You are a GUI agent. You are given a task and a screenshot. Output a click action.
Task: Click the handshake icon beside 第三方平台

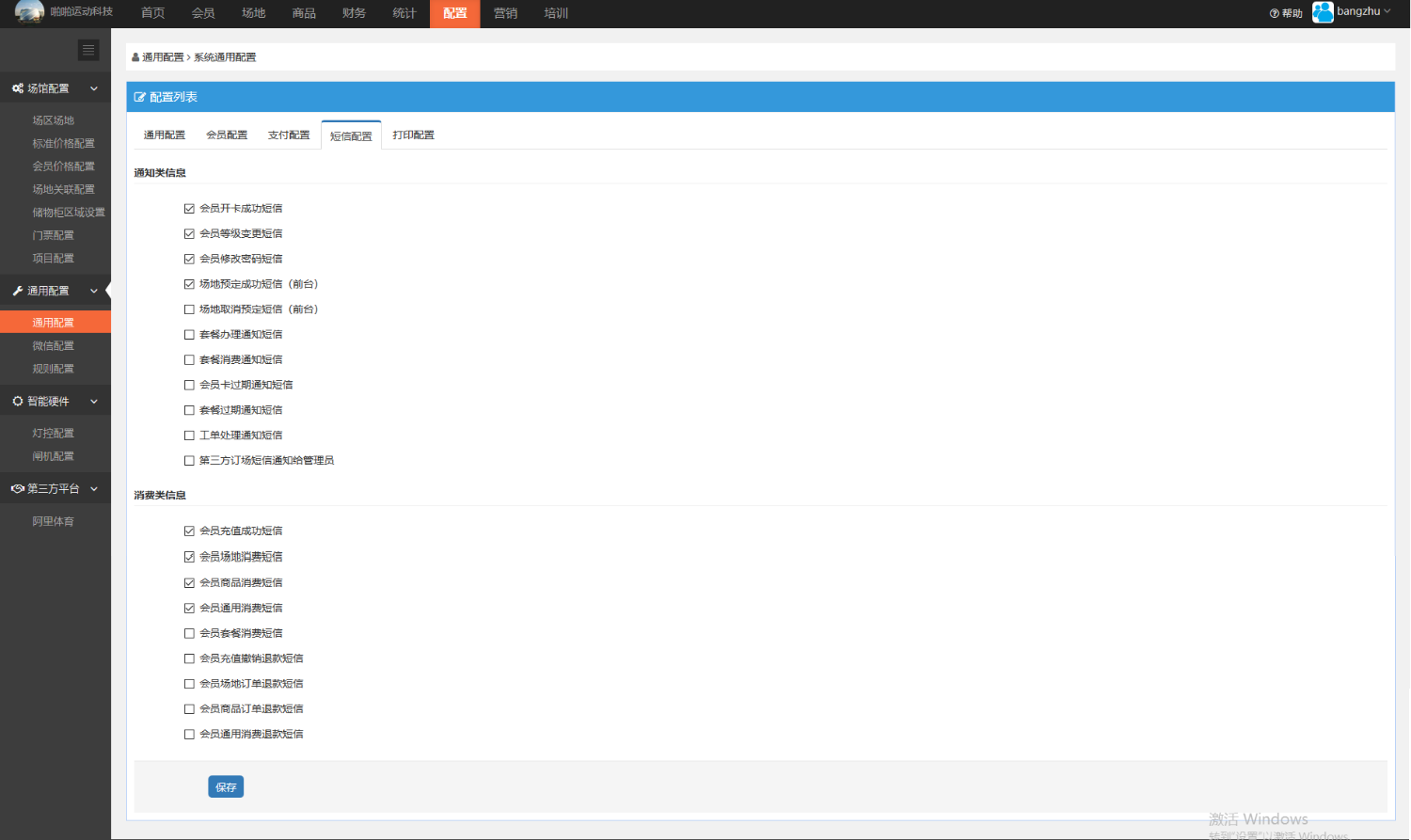17,488
